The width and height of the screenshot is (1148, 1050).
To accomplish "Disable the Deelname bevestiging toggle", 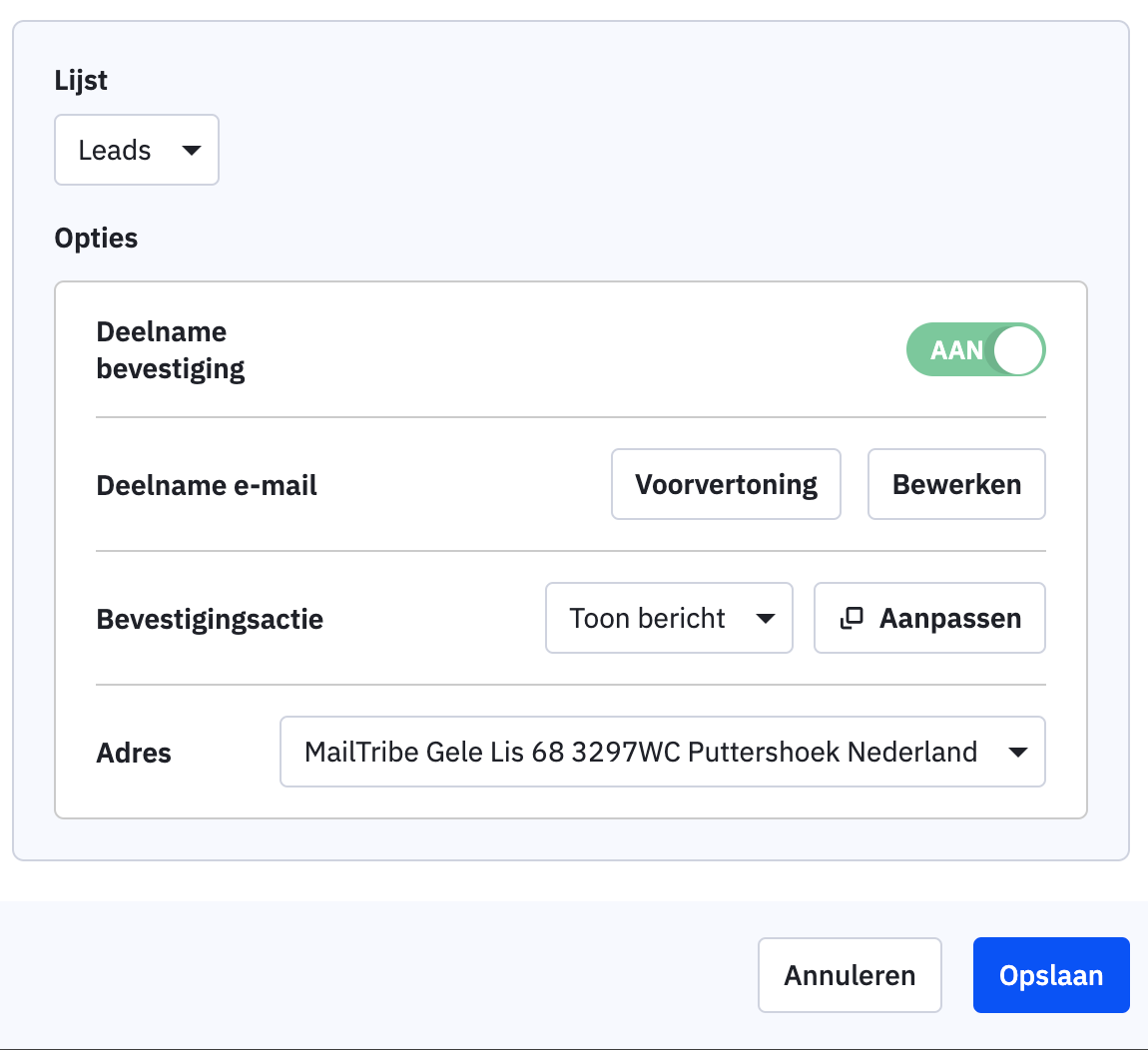I will coord(974,350).
